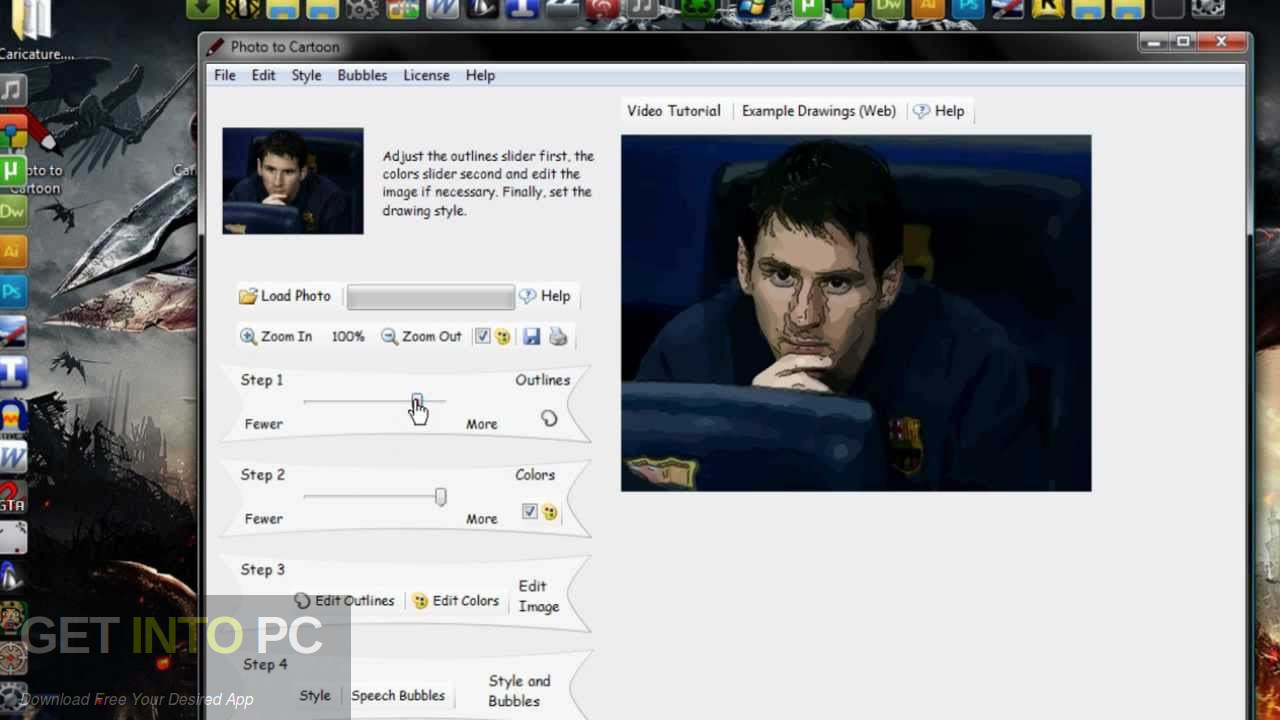Click Help next to Example Drawings
This screenshot has width=1280, height=720.
click(x=939, y=111)
